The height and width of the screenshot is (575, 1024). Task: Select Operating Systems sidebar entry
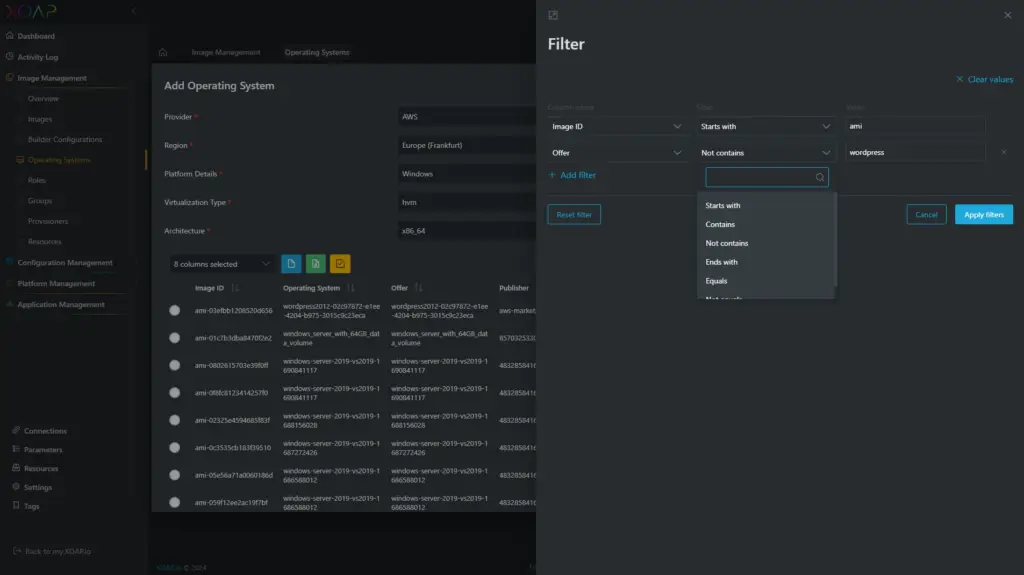coord(59,159)
